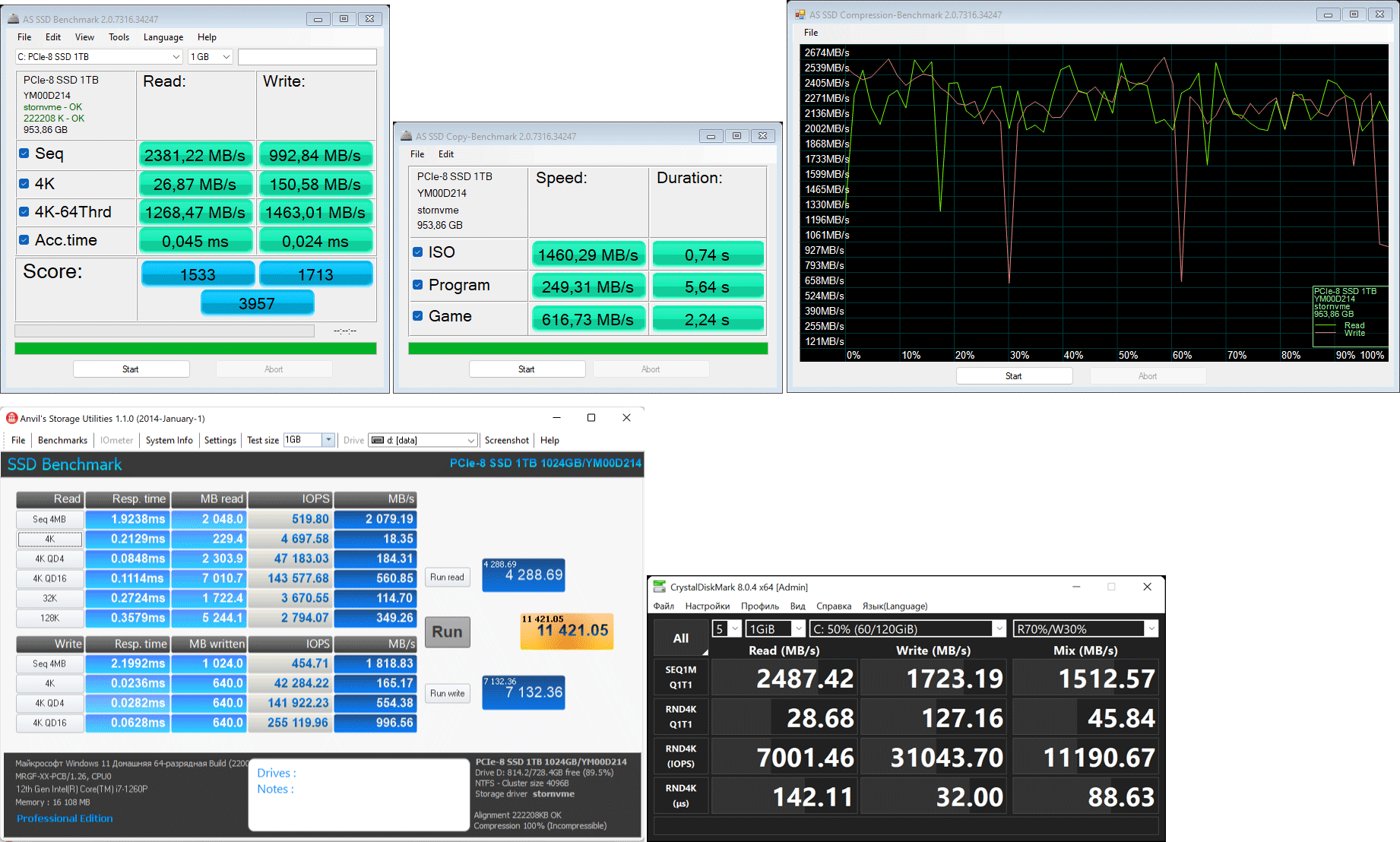Open the Anvil Test size 1GB dropdown

(x=328, y=440)
